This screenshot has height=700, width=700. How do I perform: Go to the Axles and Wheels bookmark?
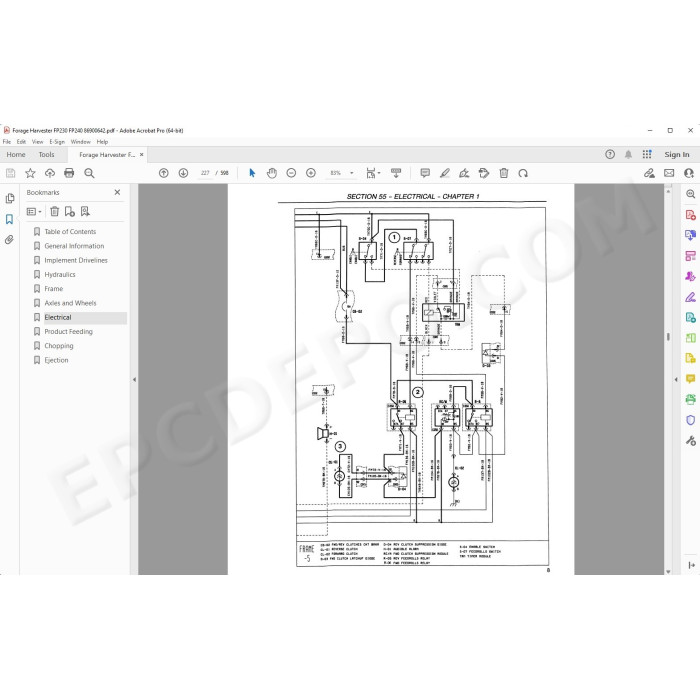[x=70, y=303]
